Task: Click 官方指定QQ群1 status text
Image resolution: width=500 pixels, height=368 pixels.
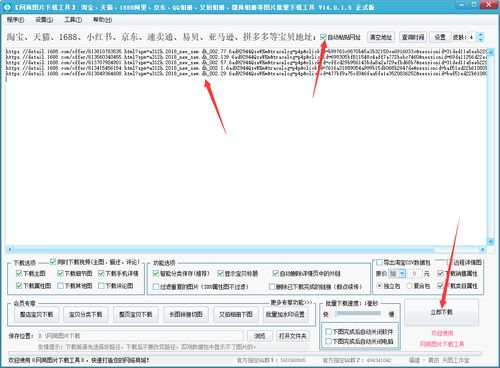Action: point(271,360)
